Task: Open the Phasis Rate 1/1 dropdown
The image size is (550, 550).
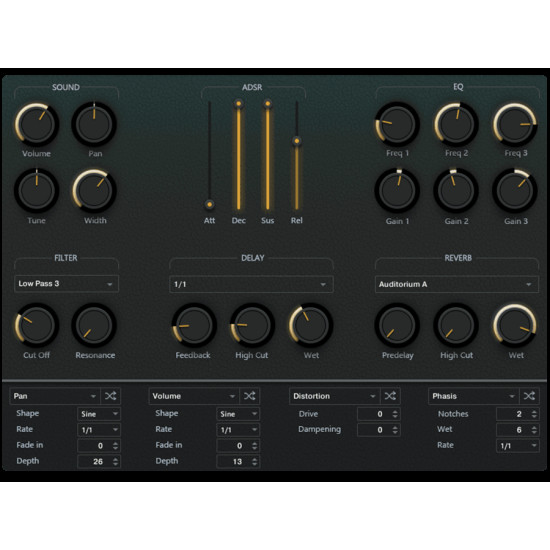Action: click(x=518, y=446)
